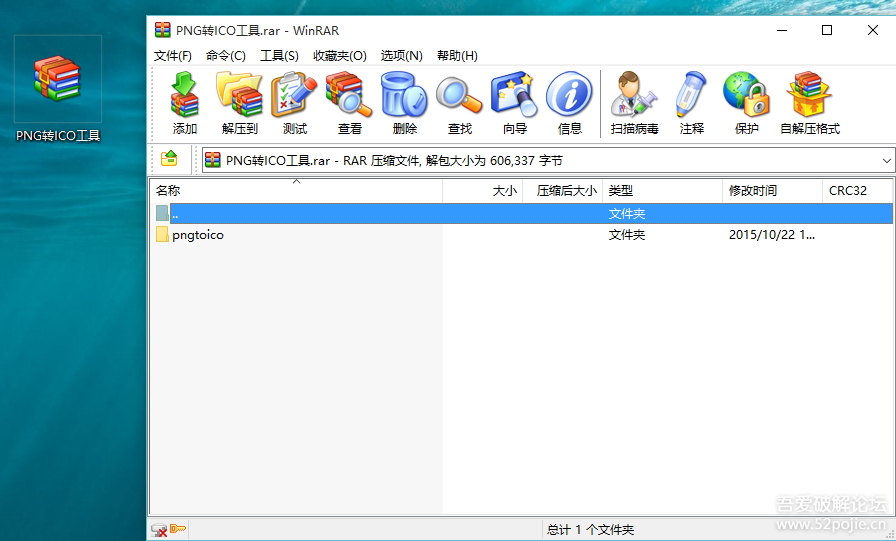
Task: Minimize the WinRAR window
Action: (782, 30)
